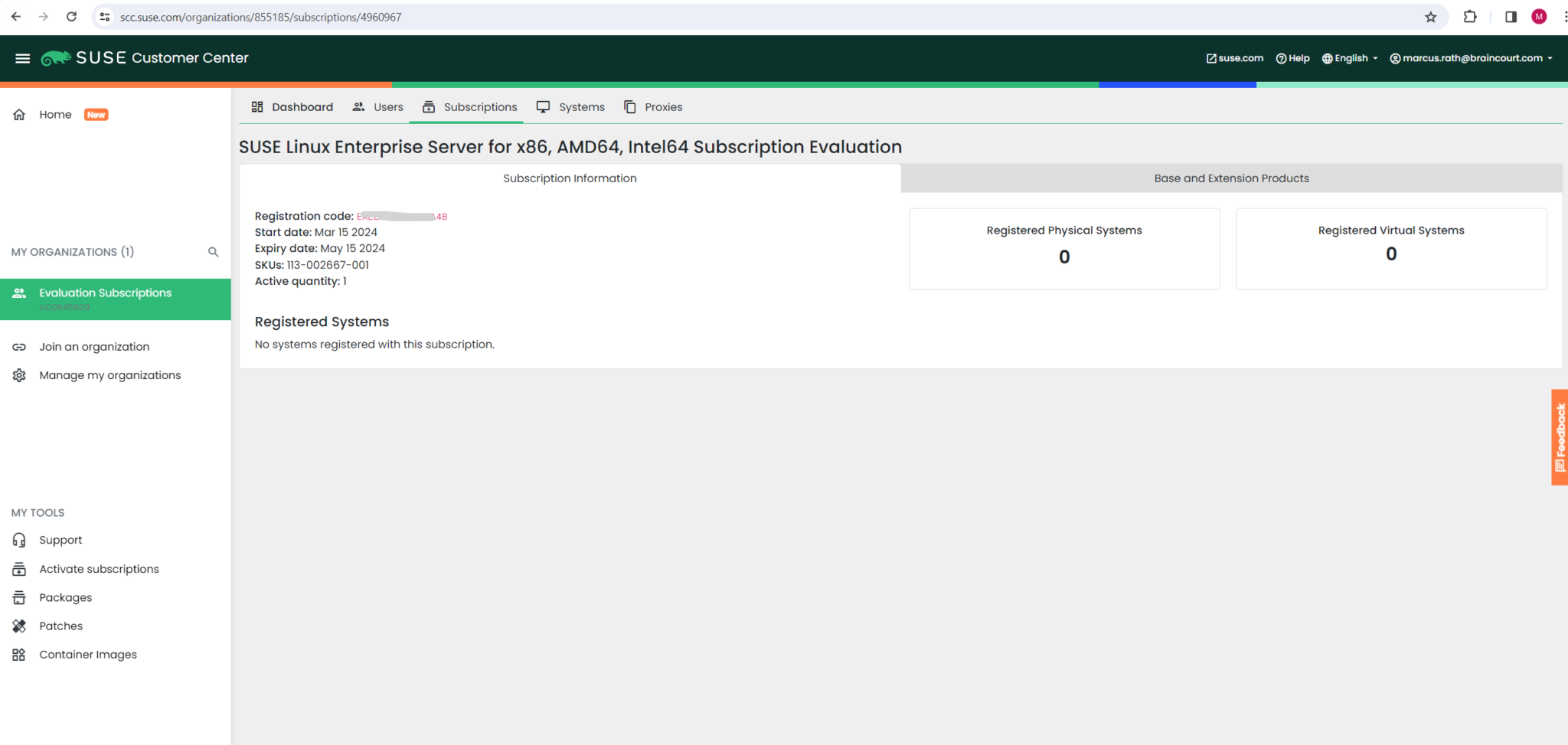
Task: Open Patches via the bandage icon
Action: (x=19, y=626)
